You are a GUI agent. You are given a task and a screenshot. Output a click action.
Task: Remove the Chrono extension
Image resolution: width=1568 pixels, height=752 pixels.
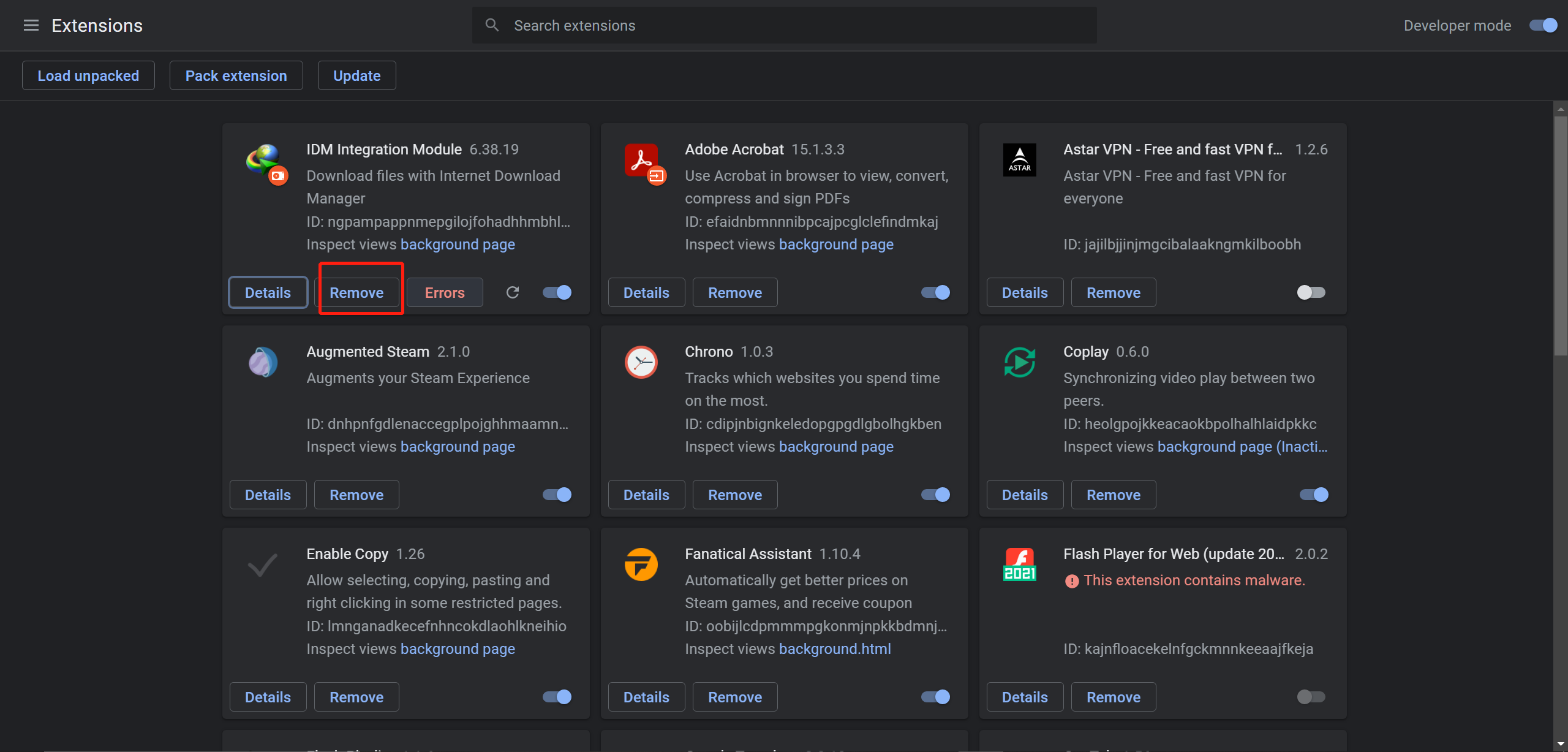coord(735,495)
